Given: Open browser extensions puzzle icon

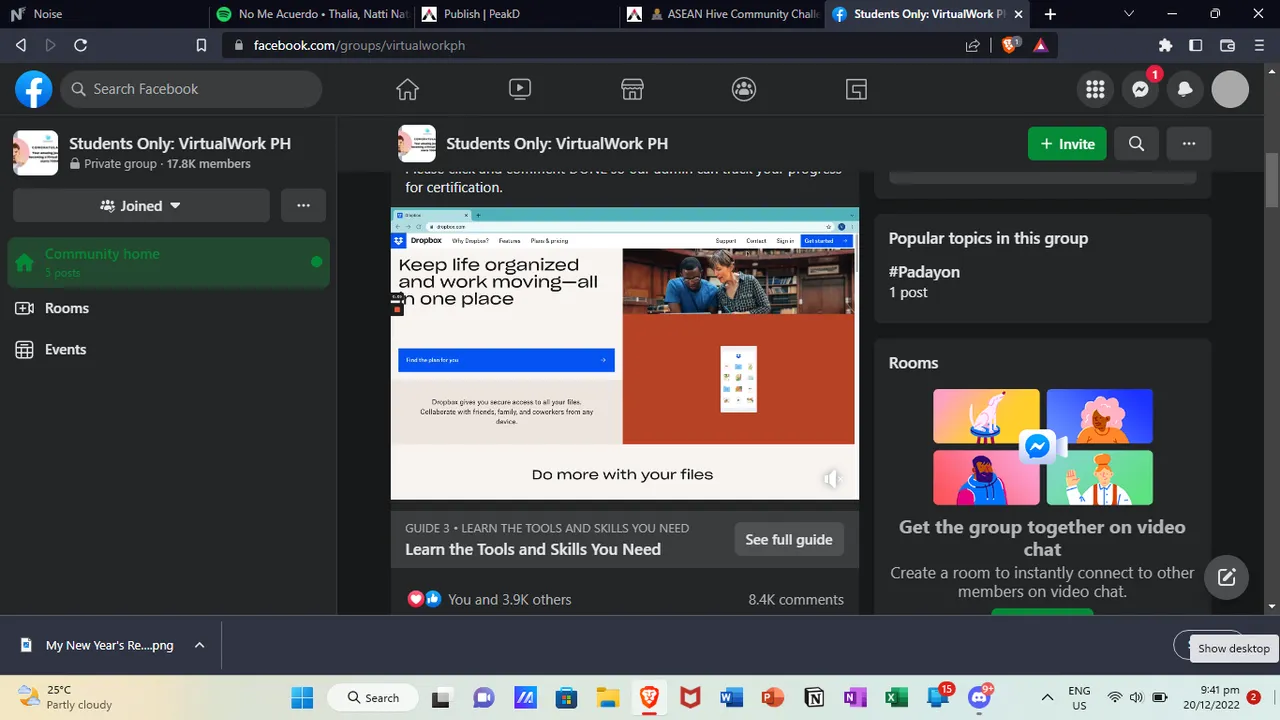Looking at the screenshot, I should (1165, 45).
